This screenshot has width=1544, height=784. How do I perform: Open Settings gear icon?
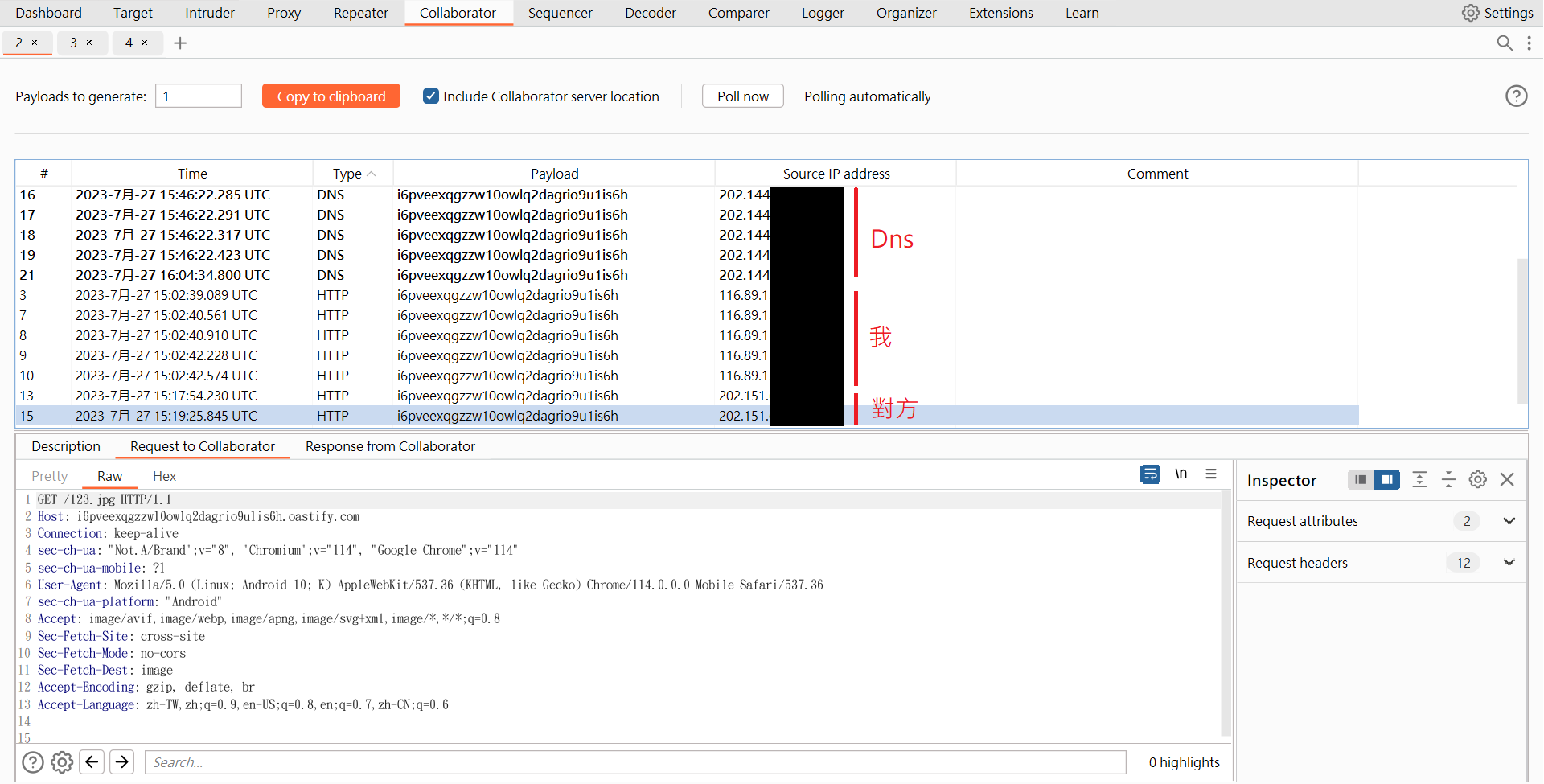click(1470, 13)
